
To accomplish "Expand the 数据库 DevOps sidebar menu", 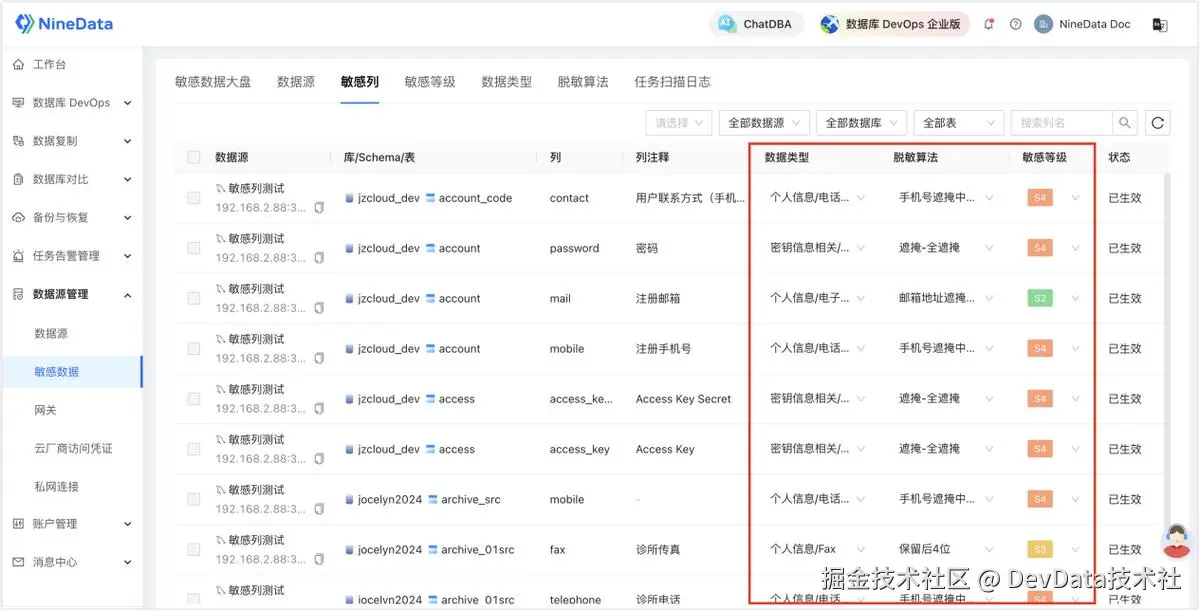I will pyautogui.click(x=71, y=103).
